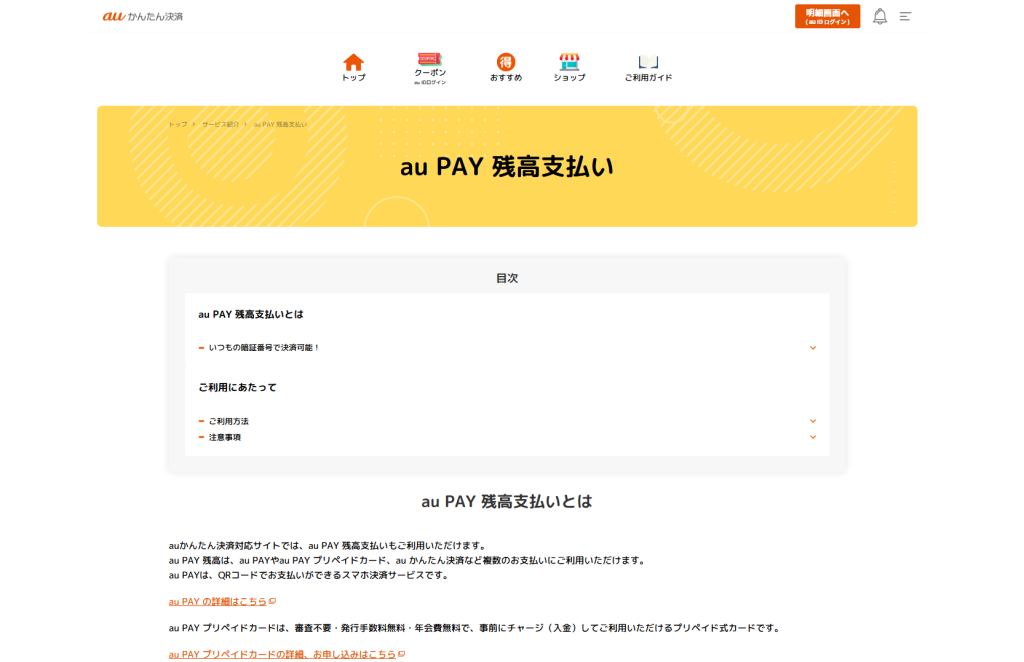The width and height of the screenshot is (1024, 662).
Task: Click the 目次 heading
Action: point(507,278)
